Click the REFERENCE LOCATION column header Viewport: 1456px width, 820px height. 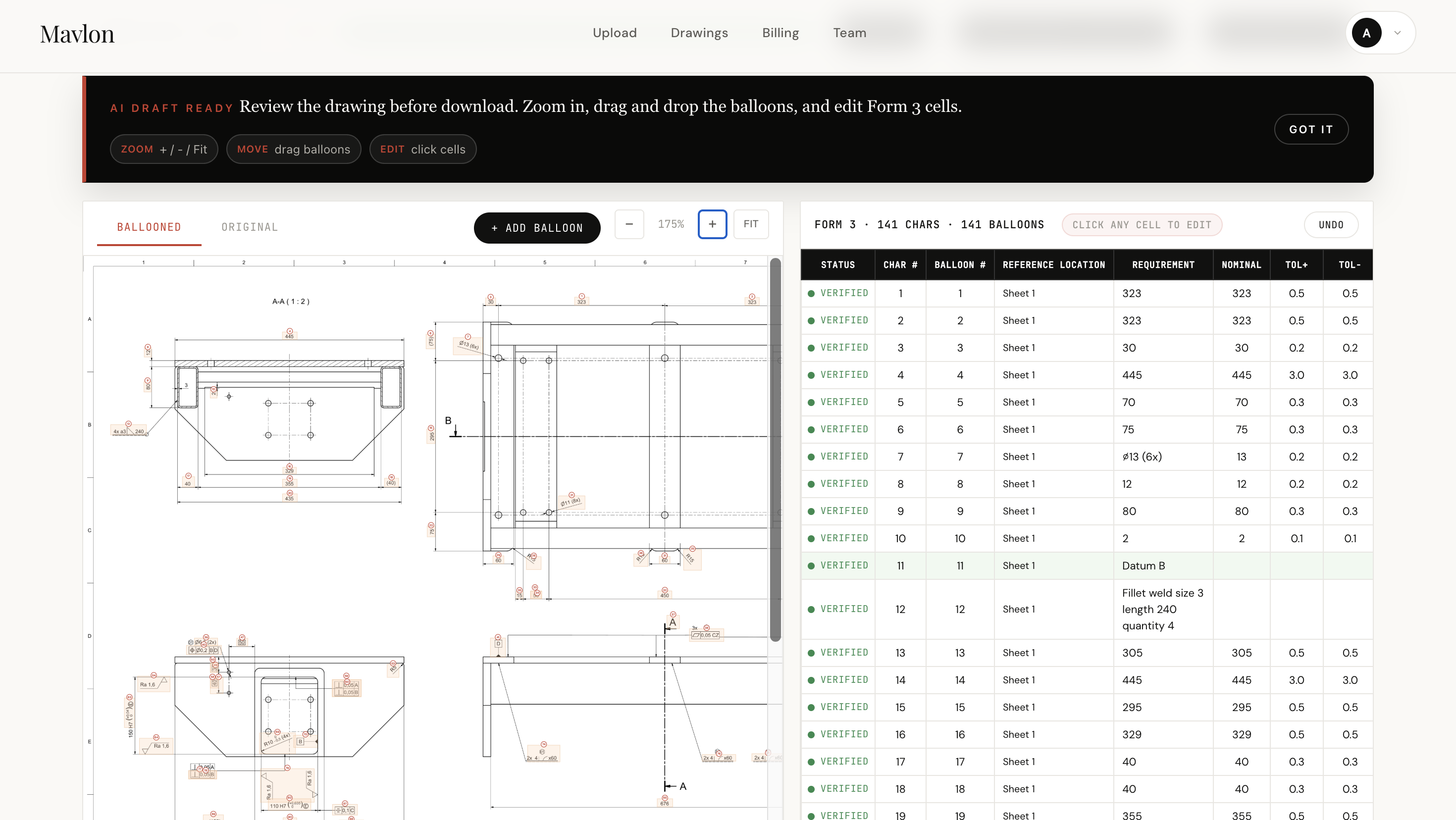click(1053, 264)
